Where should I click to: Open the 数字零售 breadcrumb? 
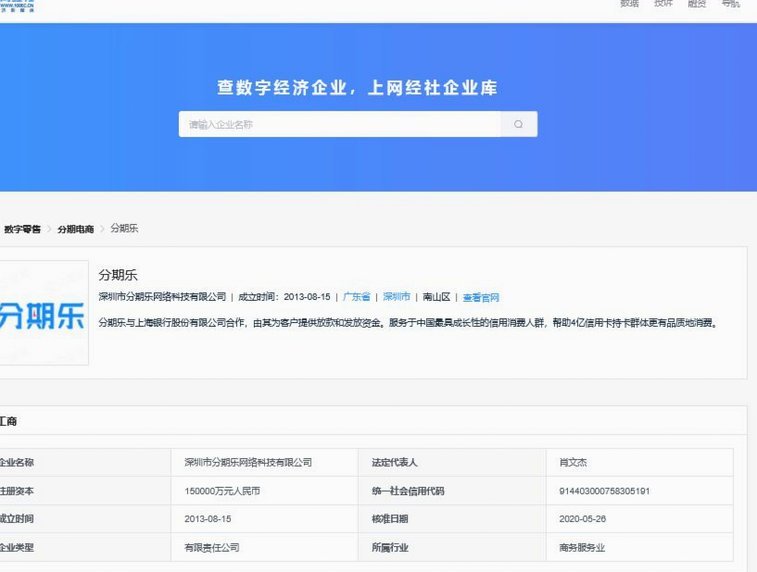(x=22, y=229)
